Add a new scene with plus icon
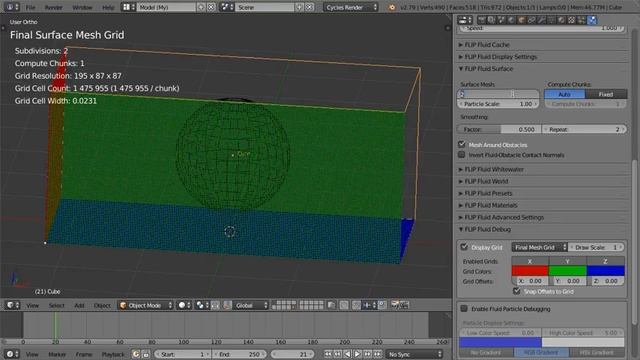 click(x=300, y=7)
